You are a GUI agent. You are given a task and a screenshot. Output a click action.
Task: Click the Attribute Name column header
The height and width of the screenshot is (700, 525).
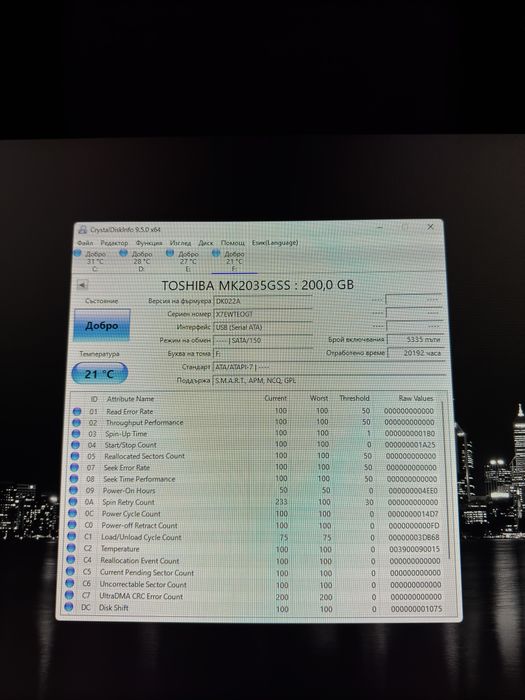[x=130, y=399]
